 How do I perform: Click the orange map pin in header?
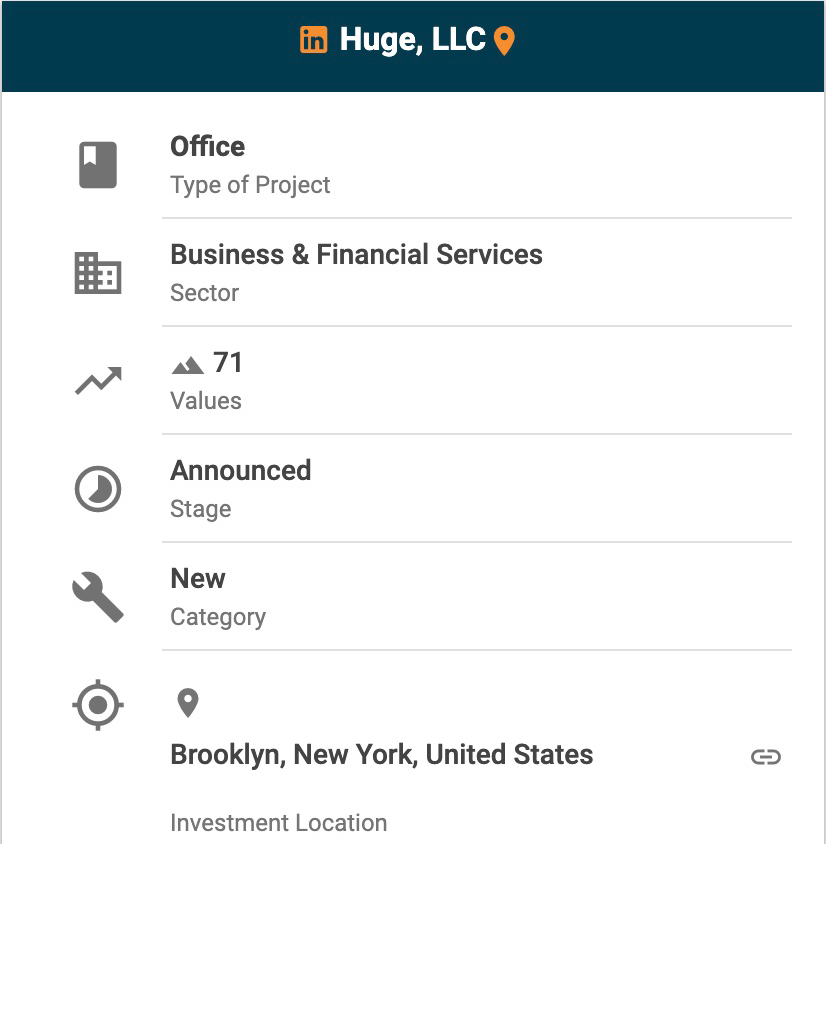click(504, 41)
